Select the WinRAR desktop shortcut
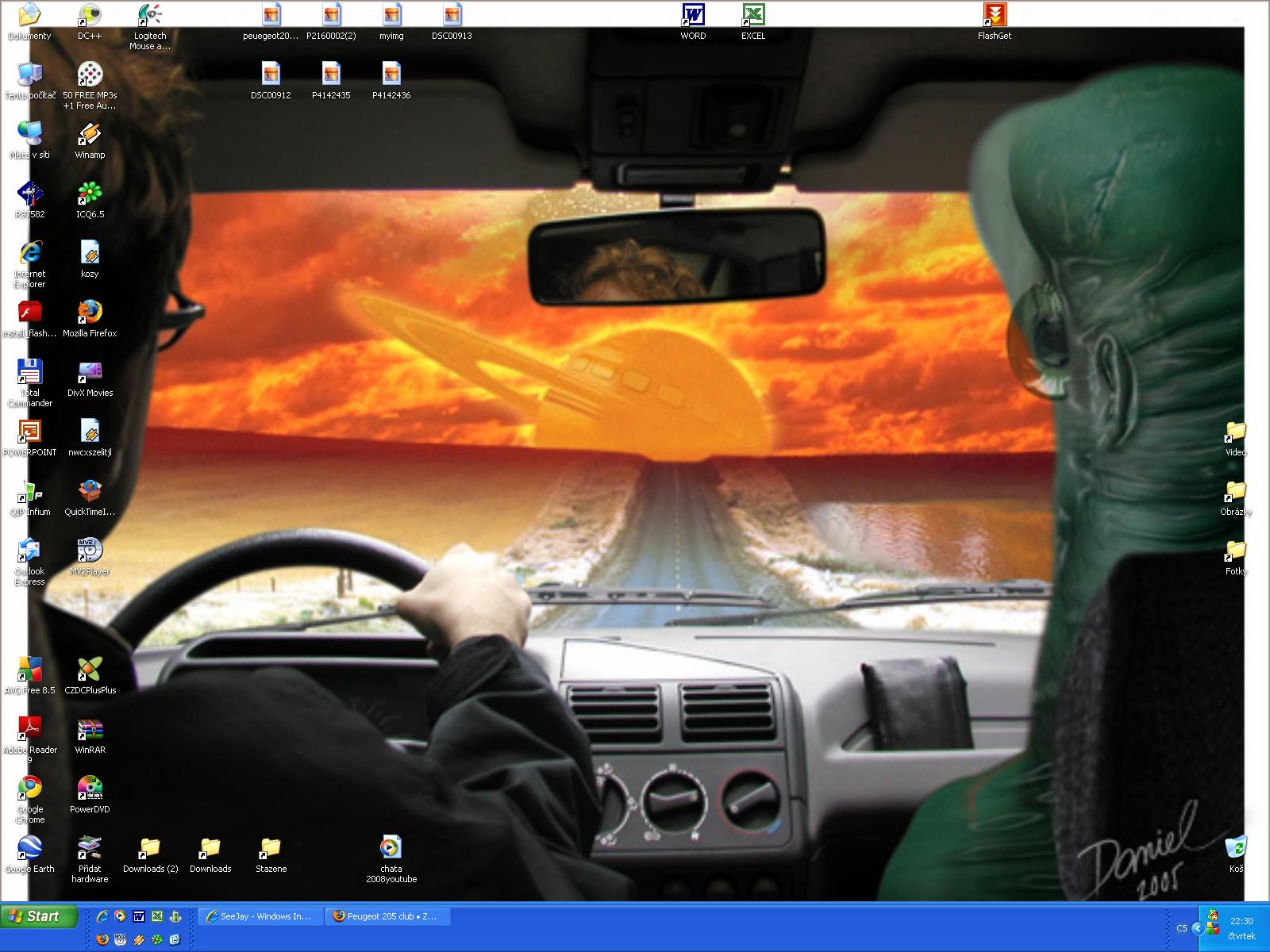The height and width of the screenshot is (952, 1270). click(90, 730)
